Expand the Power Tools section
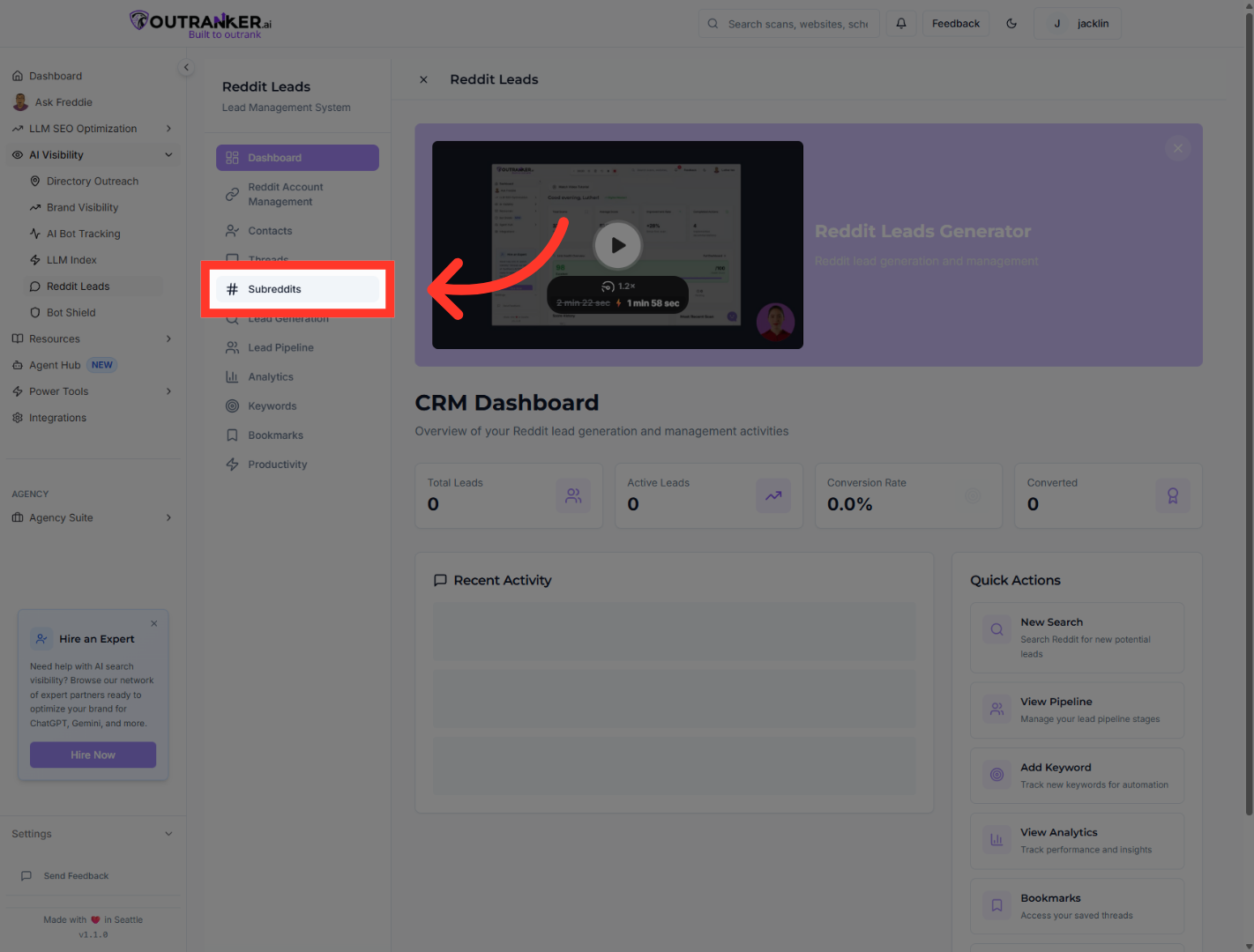The width and height of the screenshot is (1254, 952). click(x=93, y=391)
